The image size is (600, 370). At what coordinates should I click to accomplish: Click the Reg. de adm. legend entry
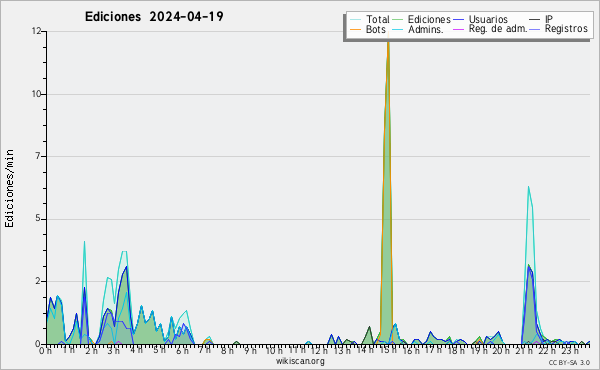point(490,29)
